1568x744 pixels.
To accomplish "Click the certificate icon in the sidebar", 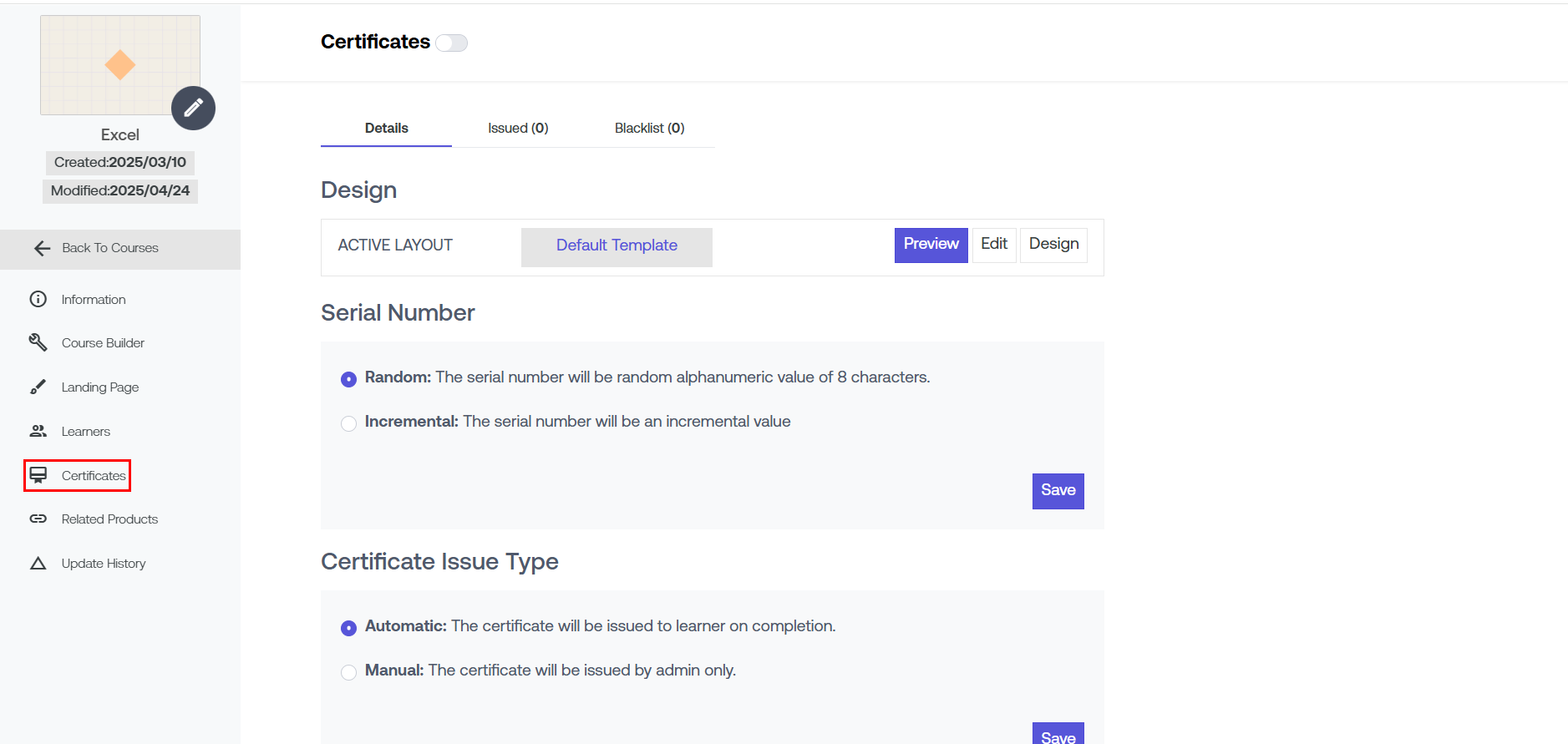I will click(x=38, y=475).
